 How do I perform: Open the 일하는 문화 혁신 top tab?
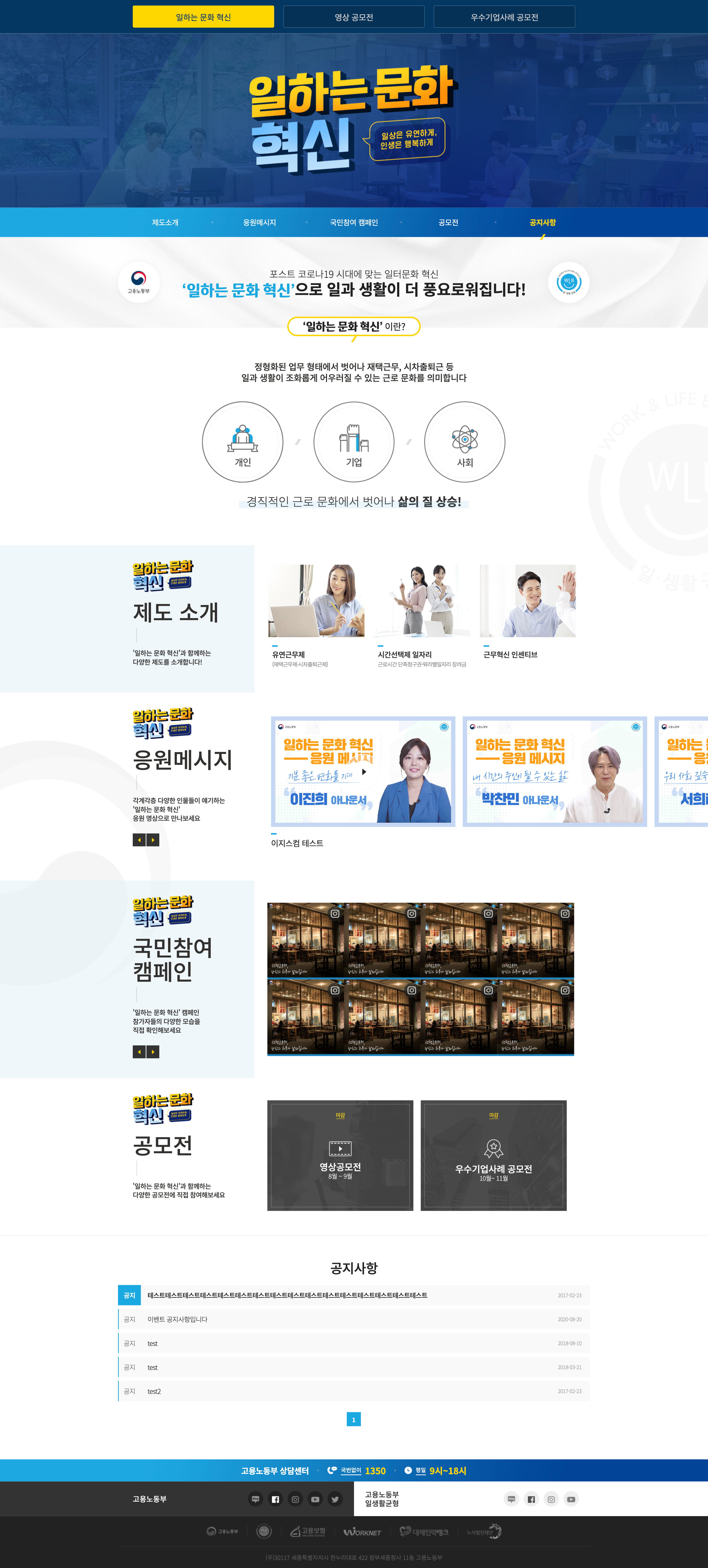(203, 17)
